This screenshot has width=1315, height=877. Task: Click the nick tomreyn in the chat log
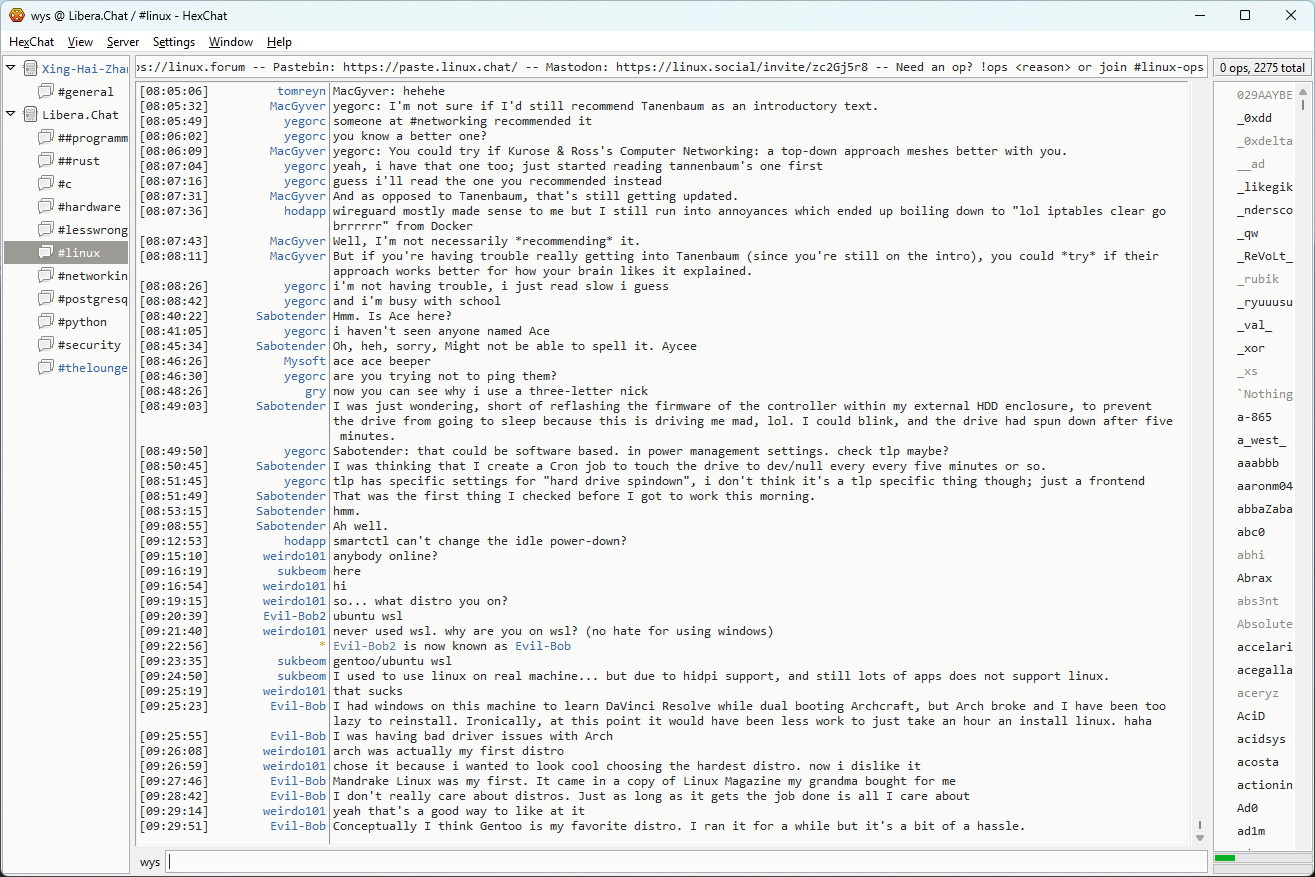click(301, 91)
